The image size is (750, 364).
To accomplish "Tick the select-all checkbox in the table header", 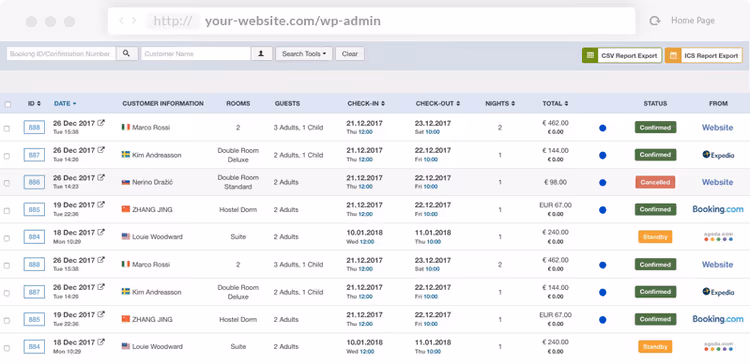I will tap(8, 104).
